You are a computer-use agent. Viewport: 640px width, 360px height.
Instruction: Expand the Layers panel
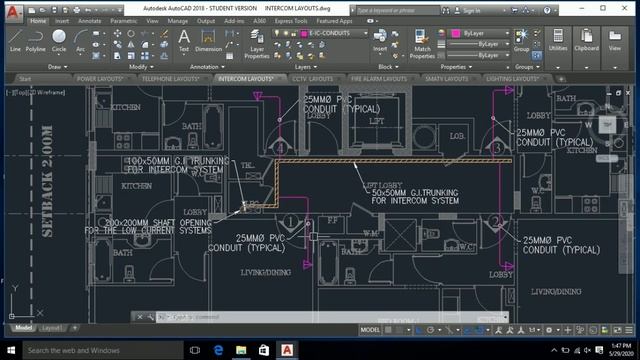(306, 67)
